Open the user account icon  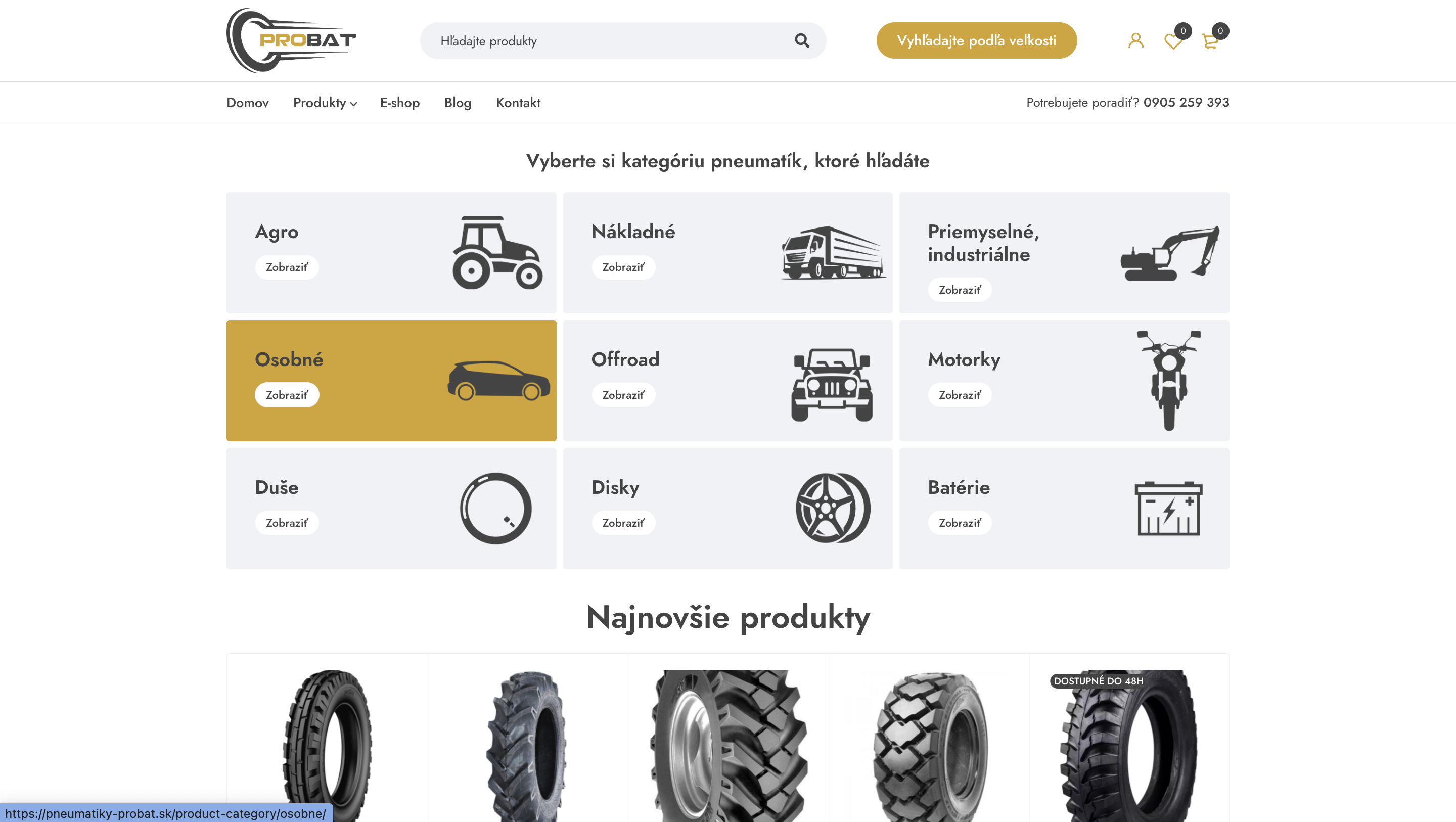point(1135,41)
